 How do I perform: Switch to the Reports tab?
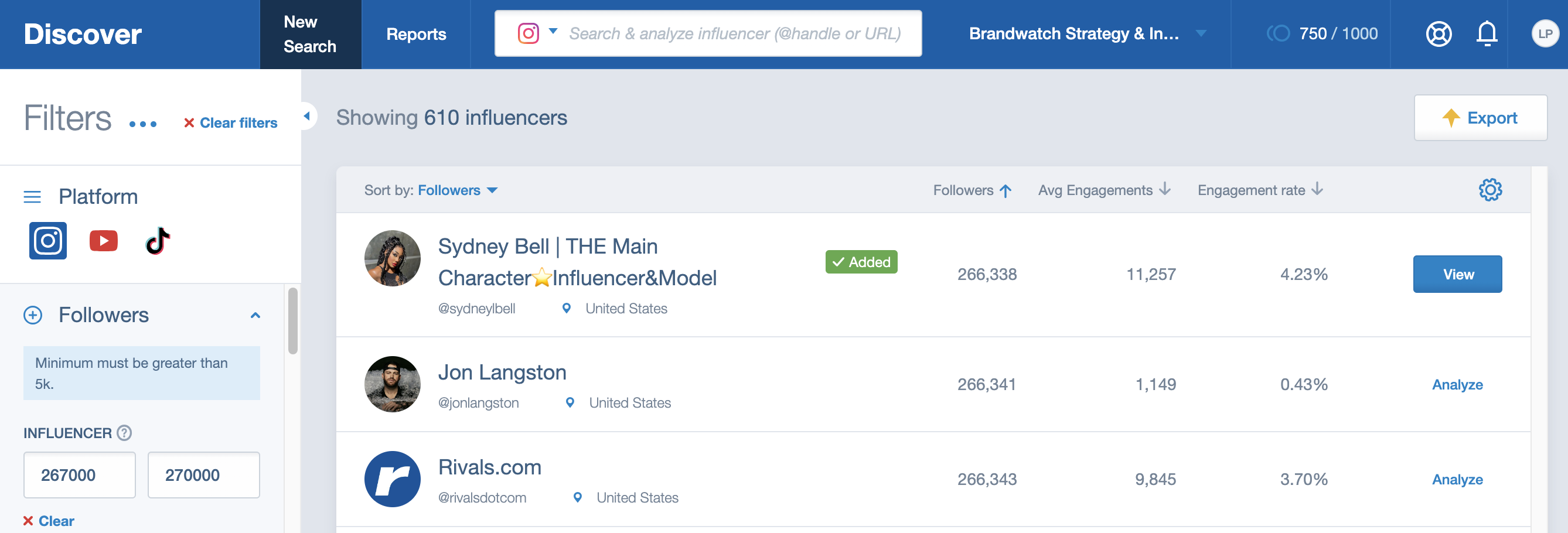click(x=417, y=34)
